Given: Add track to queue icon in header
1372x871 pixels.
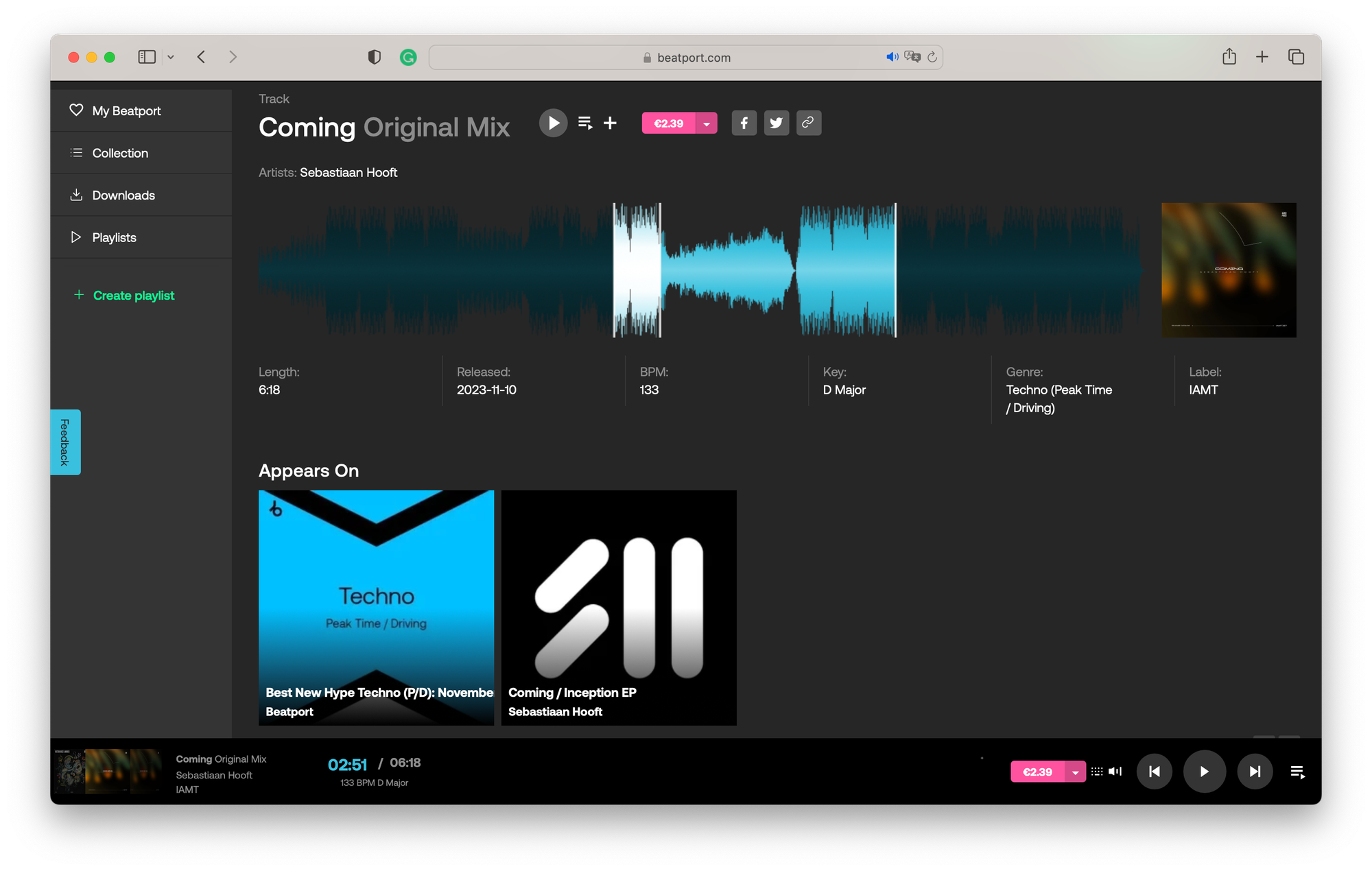Looking at the screenshot, I should click(x=585, y=123).
